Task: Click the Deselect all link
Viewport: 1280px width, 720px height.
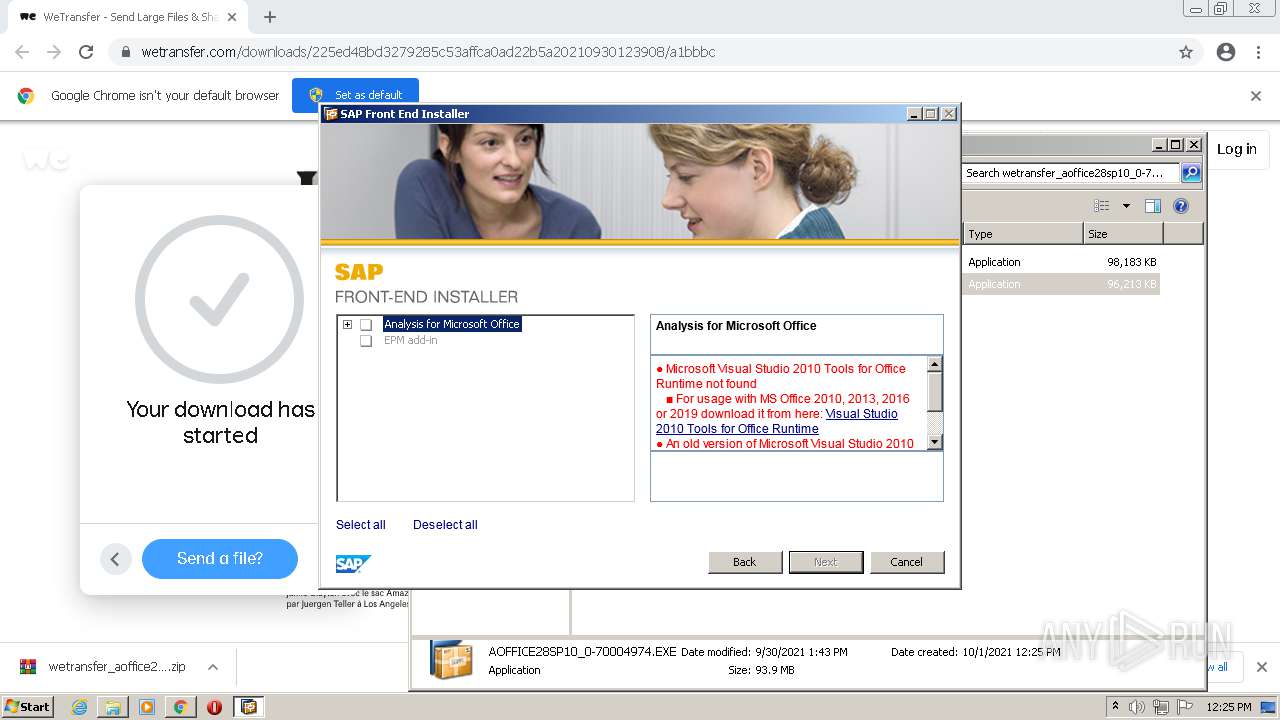Action: [x=445, y=525]
